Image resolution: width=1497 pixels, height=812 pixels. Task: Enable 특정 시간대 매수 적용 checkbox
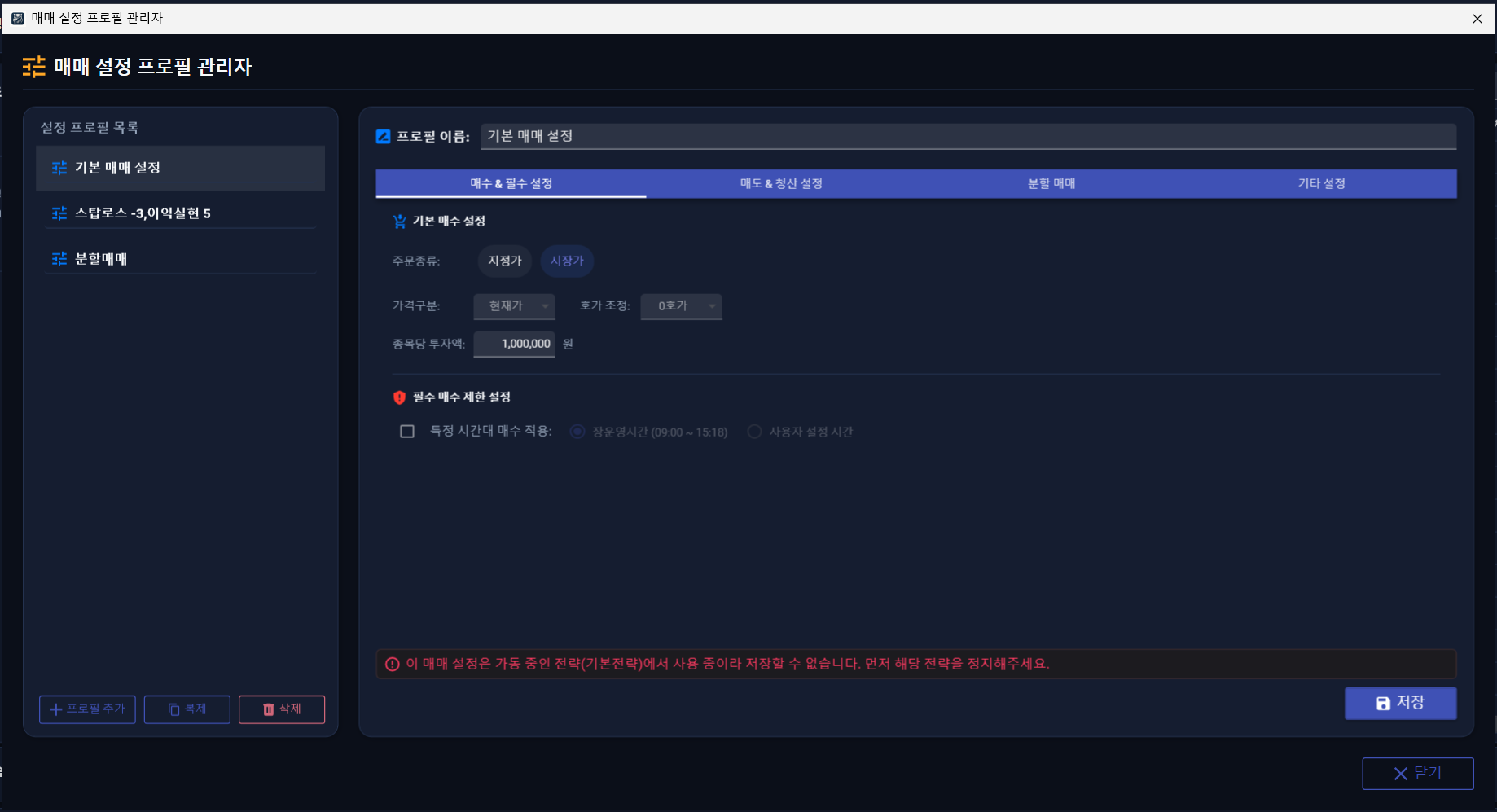click(407, 432)
